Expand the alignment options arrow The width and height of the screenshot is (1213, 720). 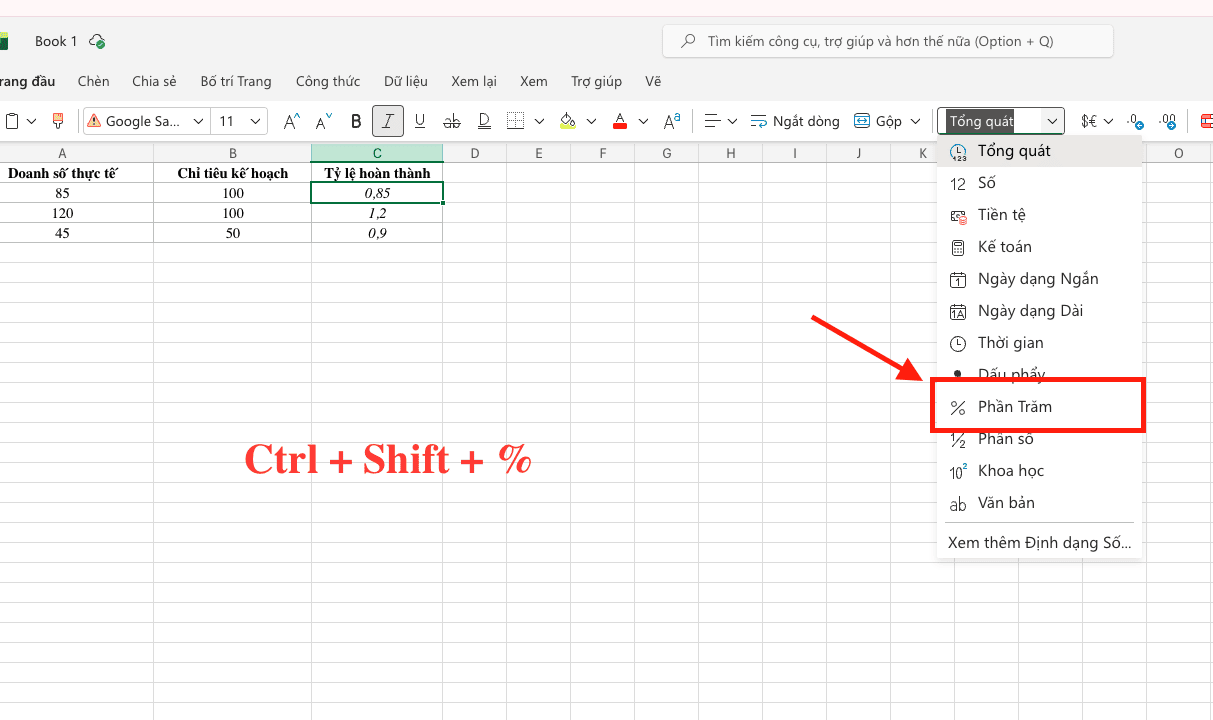pyautogui.click(x=732, y=121)
